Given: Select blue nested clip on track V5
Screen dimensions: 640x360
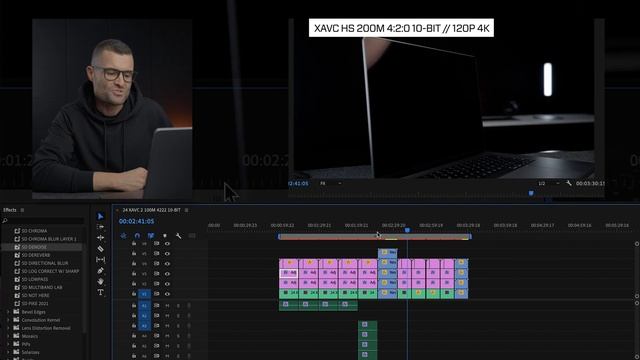Looking at the screenshot, I should point(387,253).
